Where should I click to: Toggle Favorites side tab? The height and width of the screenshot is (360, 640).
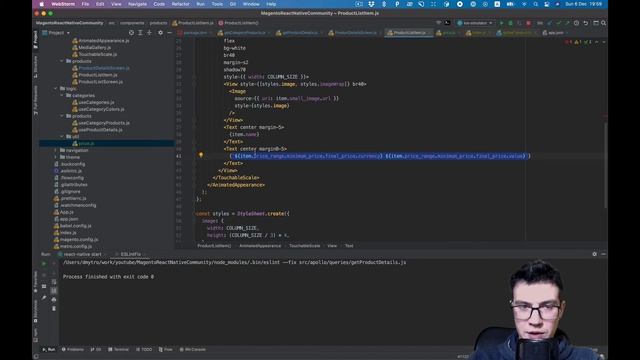(x=36, y=283)
